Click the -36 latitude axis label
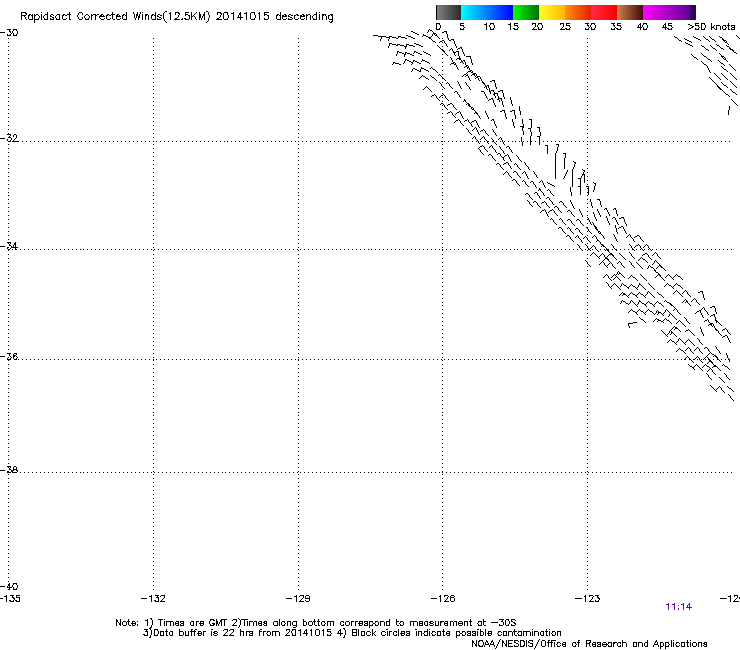Viewport: 740px width, 650px height. [x=9, y=356]
